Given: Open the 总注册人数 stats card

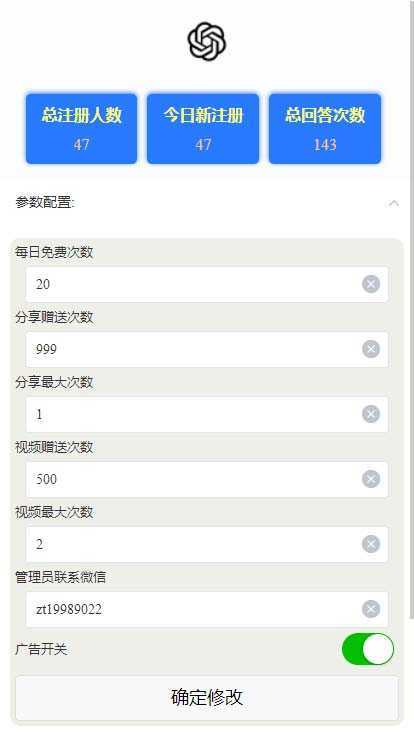Looking at the screenshot, I should point(81,129).
